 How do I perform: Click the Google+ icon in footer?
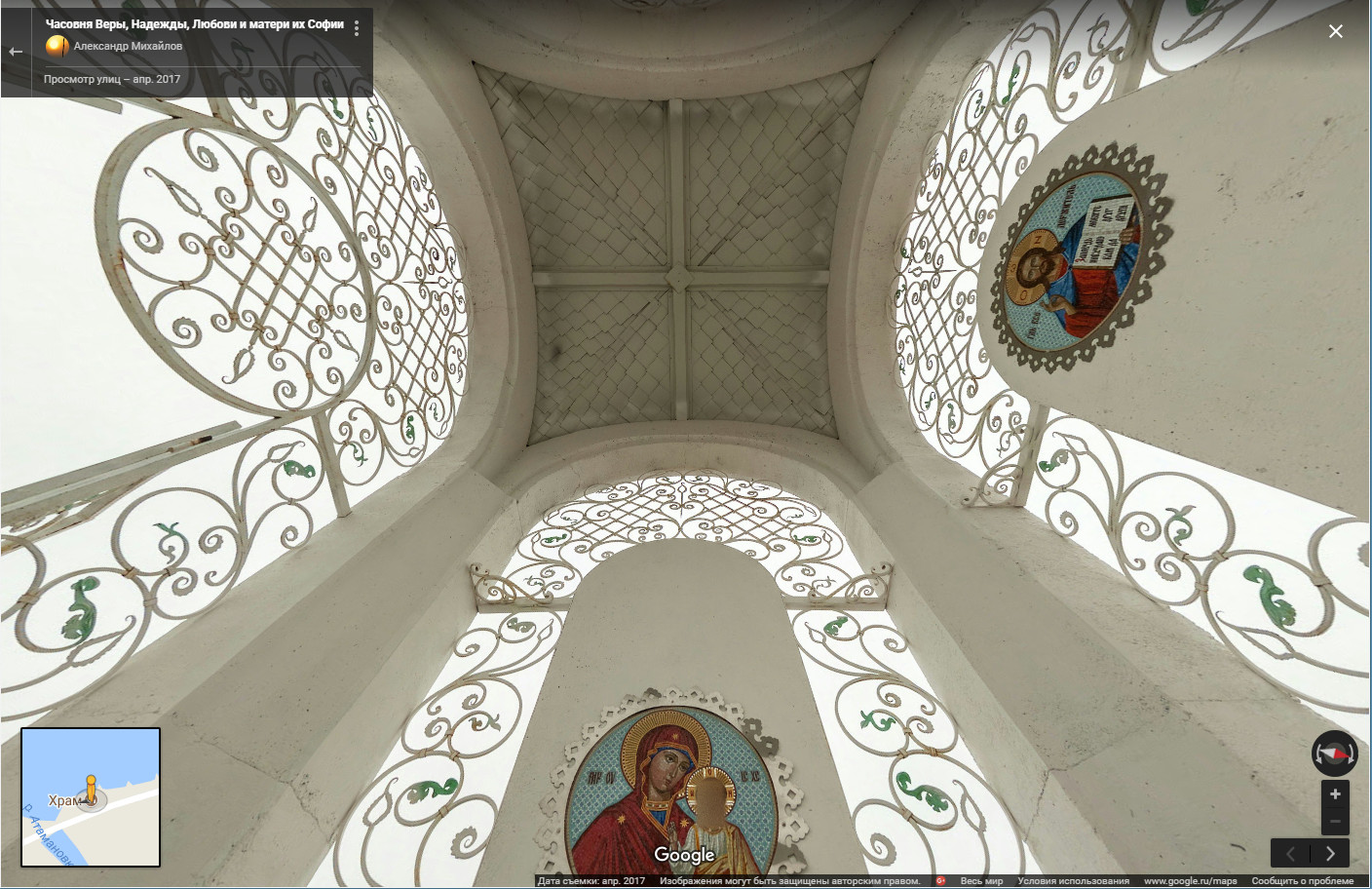pos(940,880)
